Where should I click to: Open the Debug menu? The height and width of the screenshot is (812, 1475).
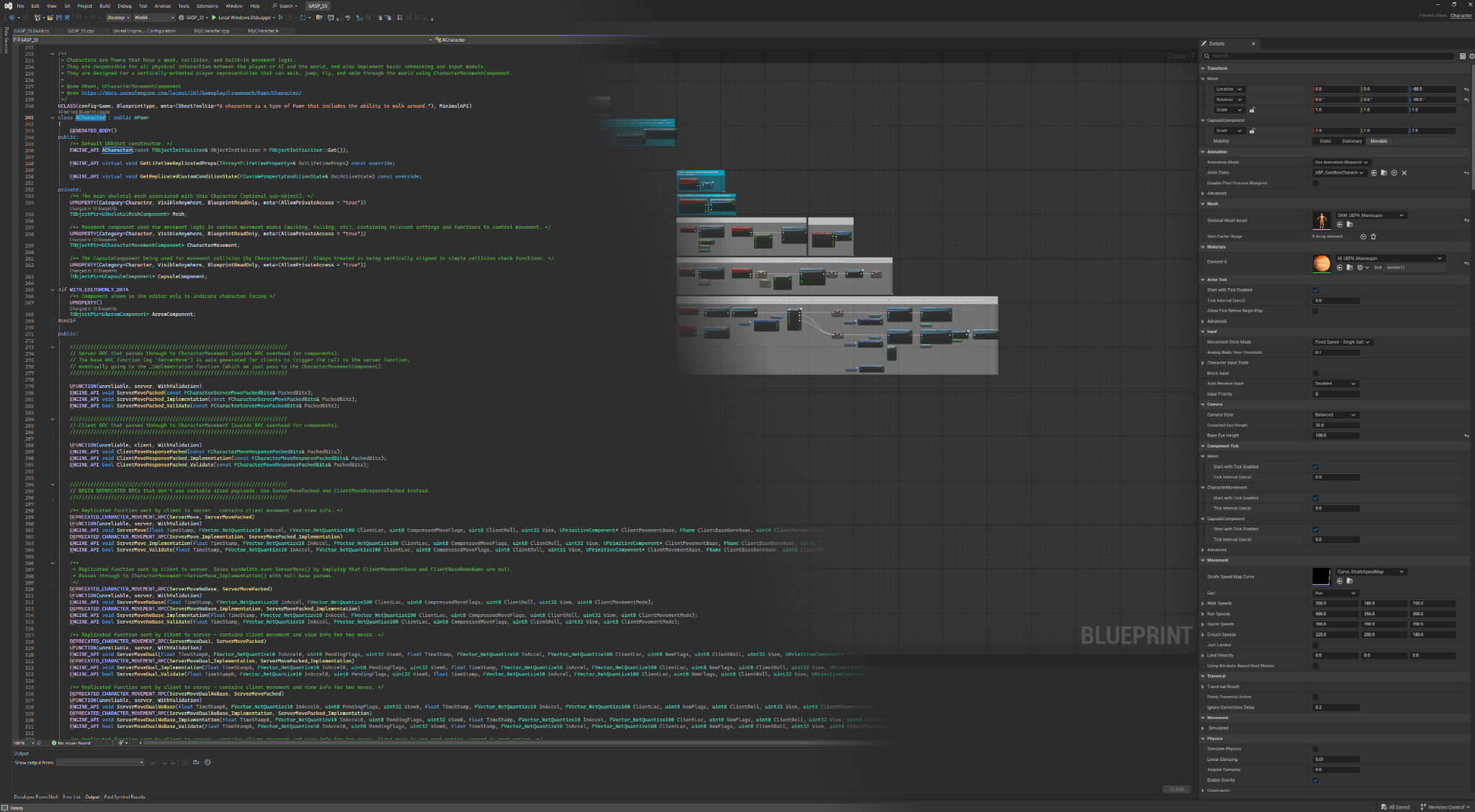(123, 5)
